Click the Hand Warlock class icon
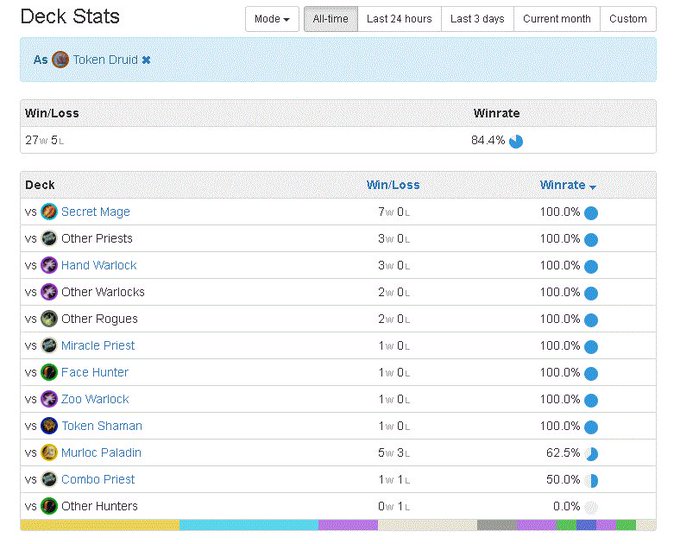 (x=49, y=265)
